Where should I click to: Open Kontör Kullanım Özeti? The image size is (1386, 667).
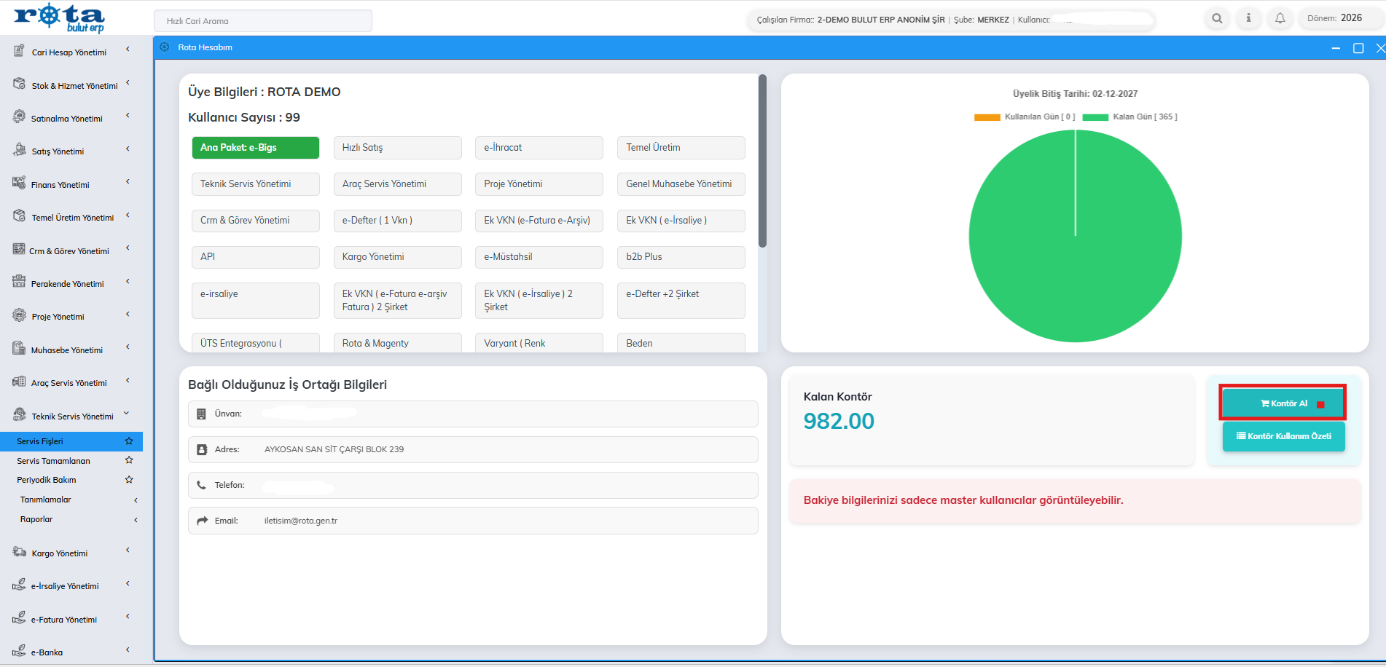coord(1283,436)
